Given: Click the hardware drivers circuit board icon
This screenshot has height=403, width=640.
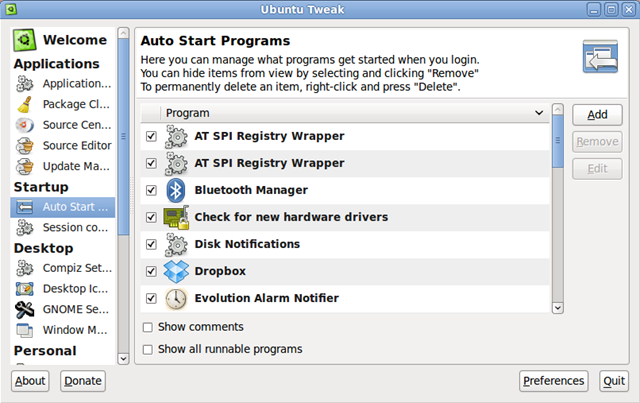Looking at the screenshot, I should [176, 217].
